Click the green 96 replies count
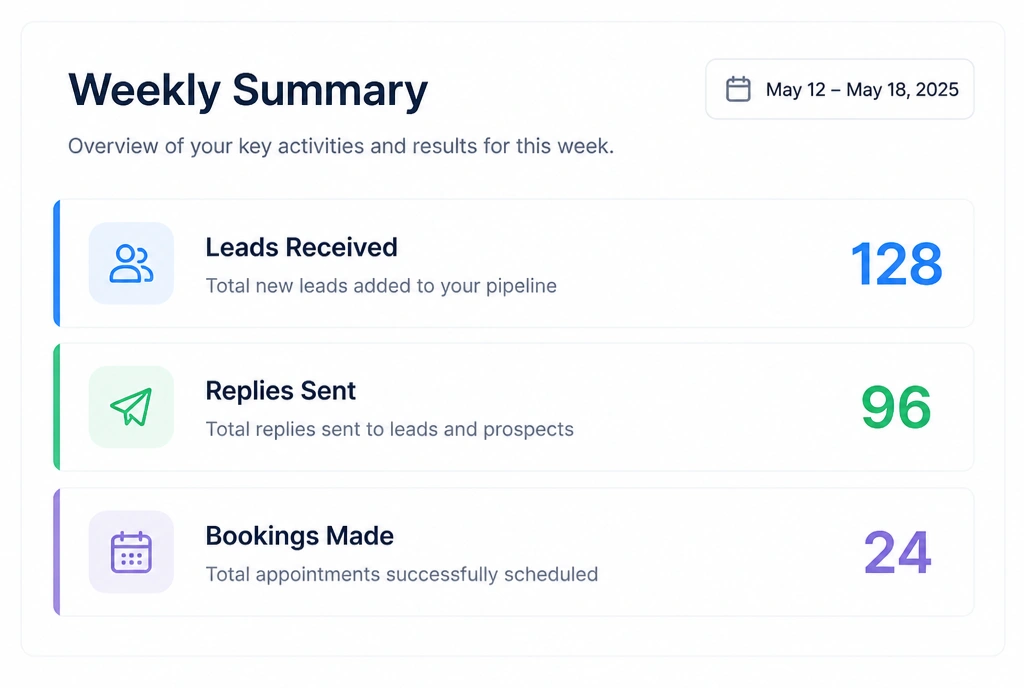The height and width of the screenshot is (688, 1024). coord(895,407)
